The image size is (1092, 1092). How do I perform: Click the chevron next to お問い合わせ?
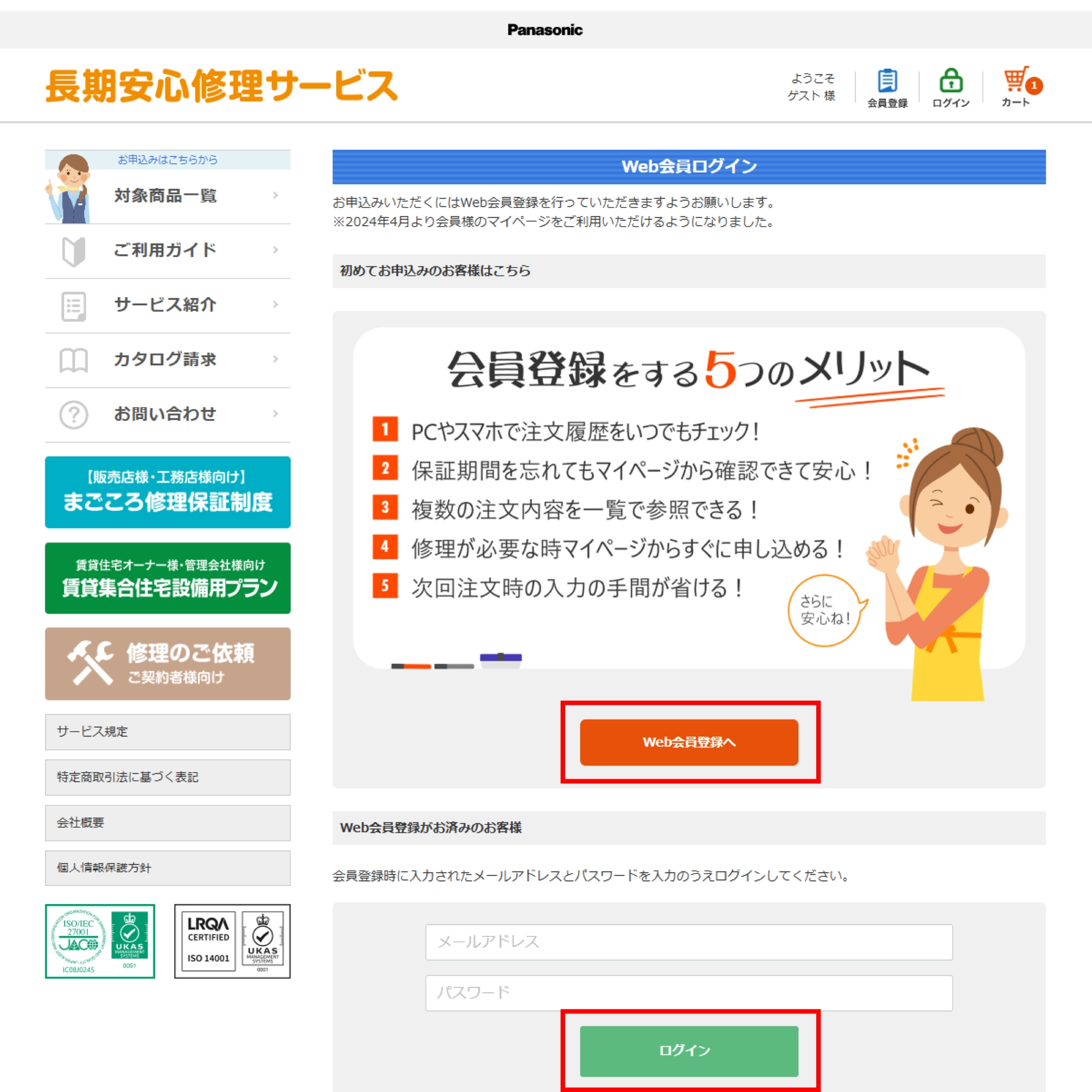point(275,414)
